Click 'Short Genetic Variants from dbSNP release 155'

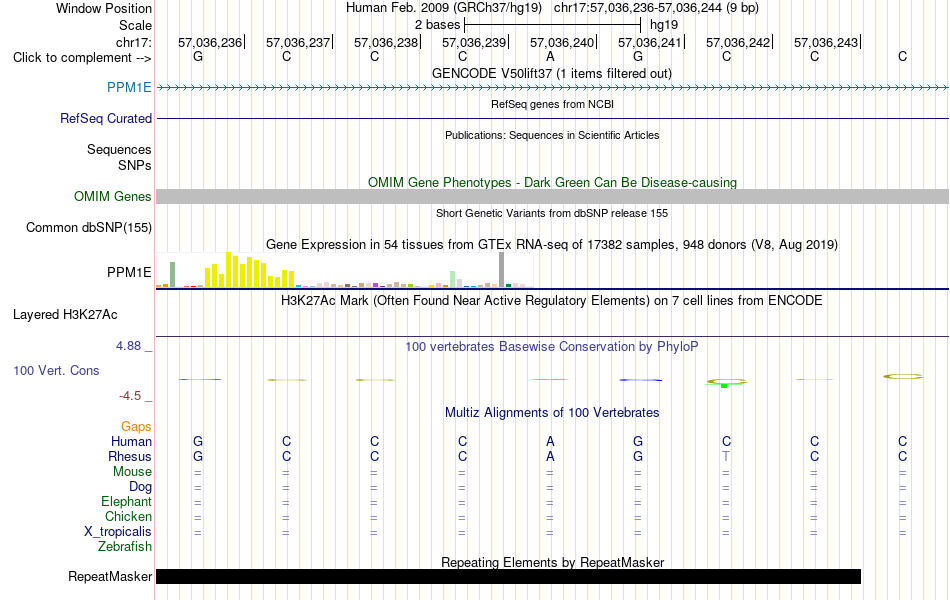pos(552,213)
